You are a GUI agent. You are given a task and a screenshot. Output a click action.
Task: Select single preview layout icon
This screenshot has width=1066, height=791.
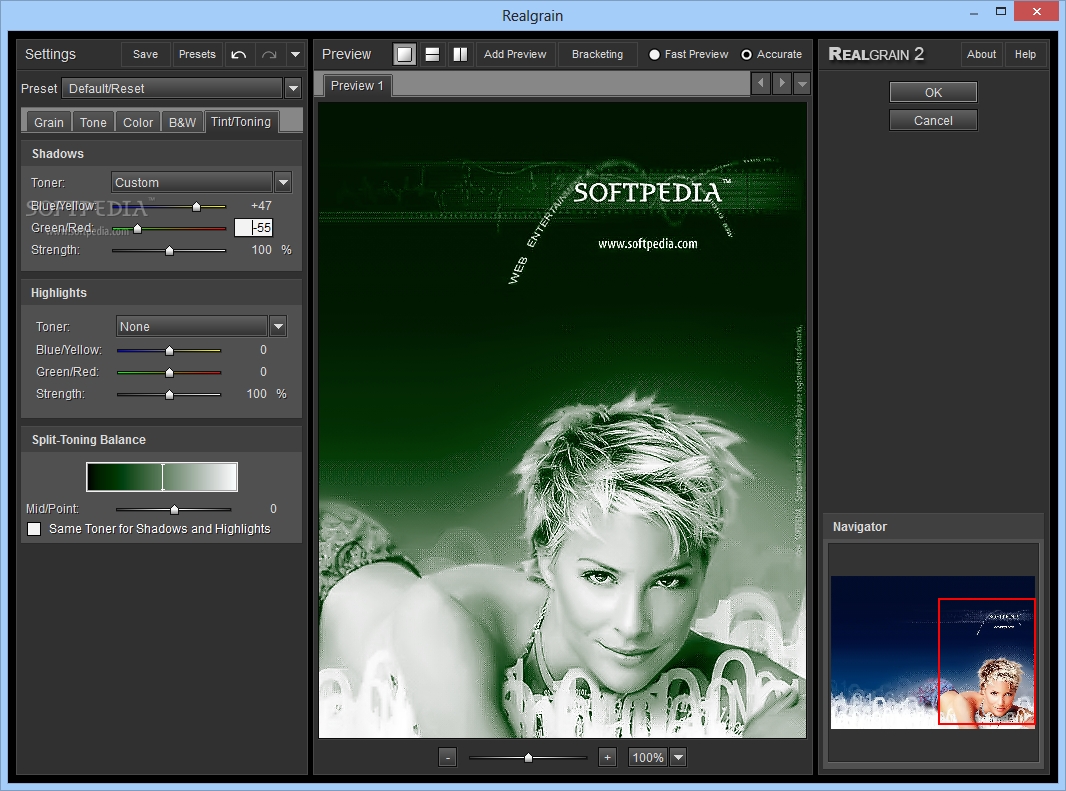(x=405, y=54)
